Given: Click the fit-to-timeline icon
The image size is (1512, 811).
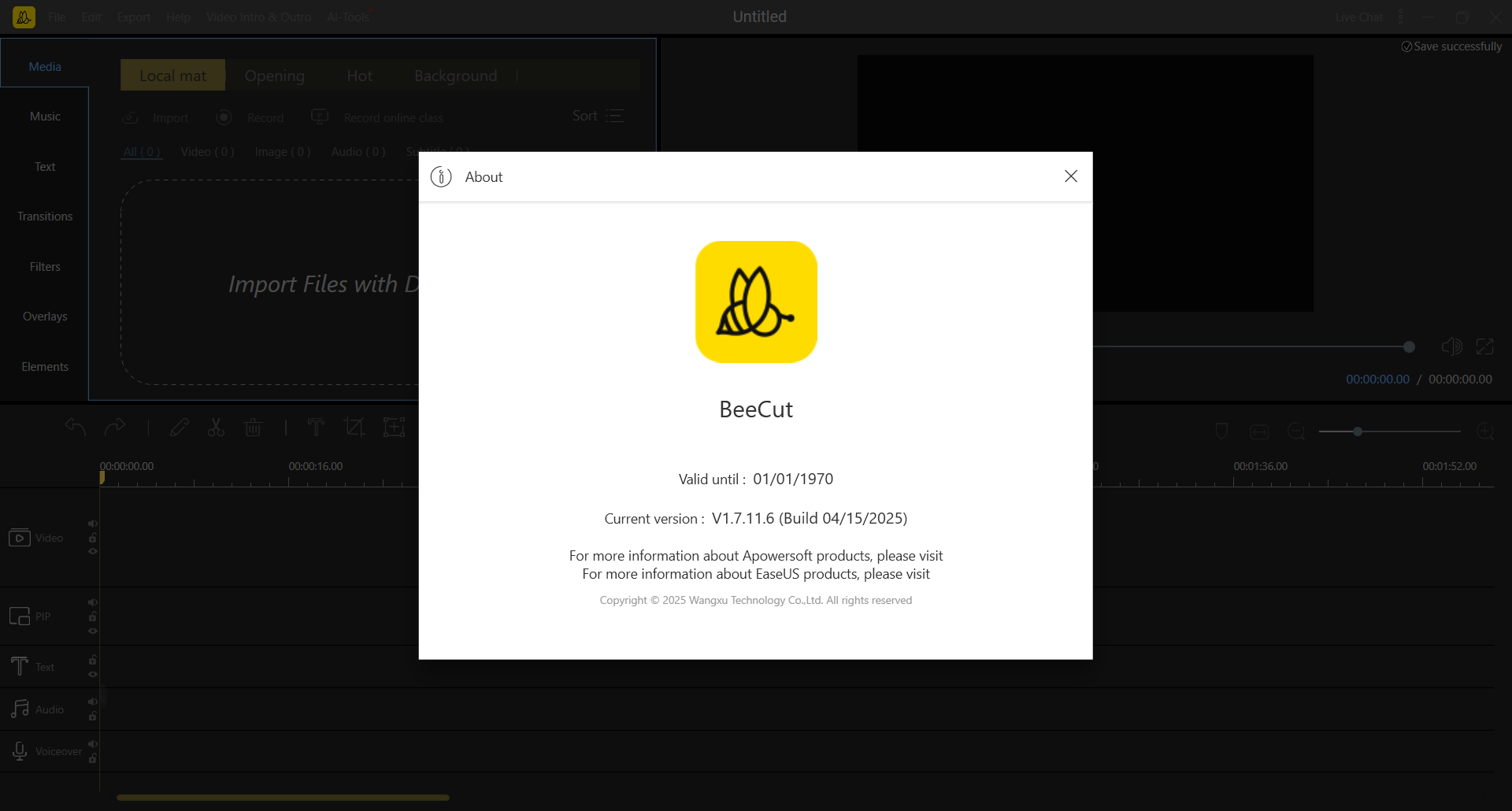Looking at the screenshot, I should [x=1259, y=431].
